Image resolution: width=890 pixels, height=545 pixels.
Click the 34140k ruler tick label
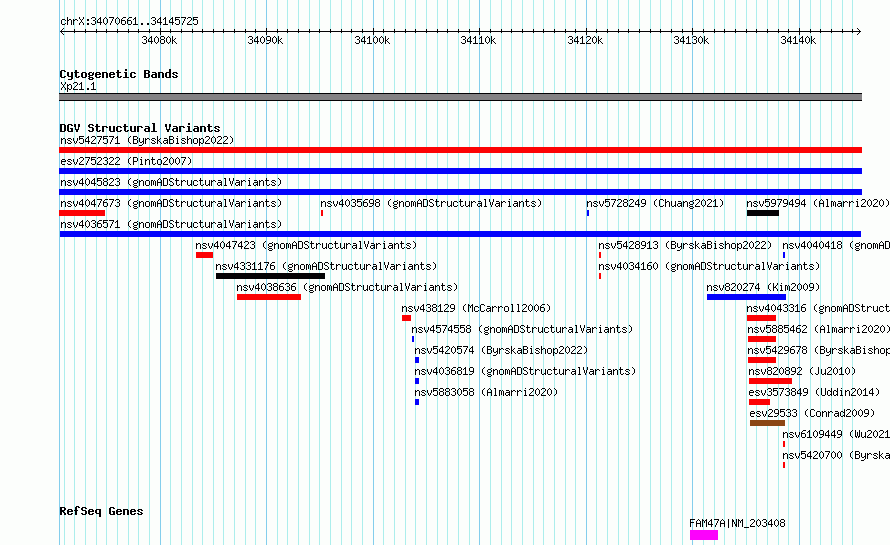797,40
